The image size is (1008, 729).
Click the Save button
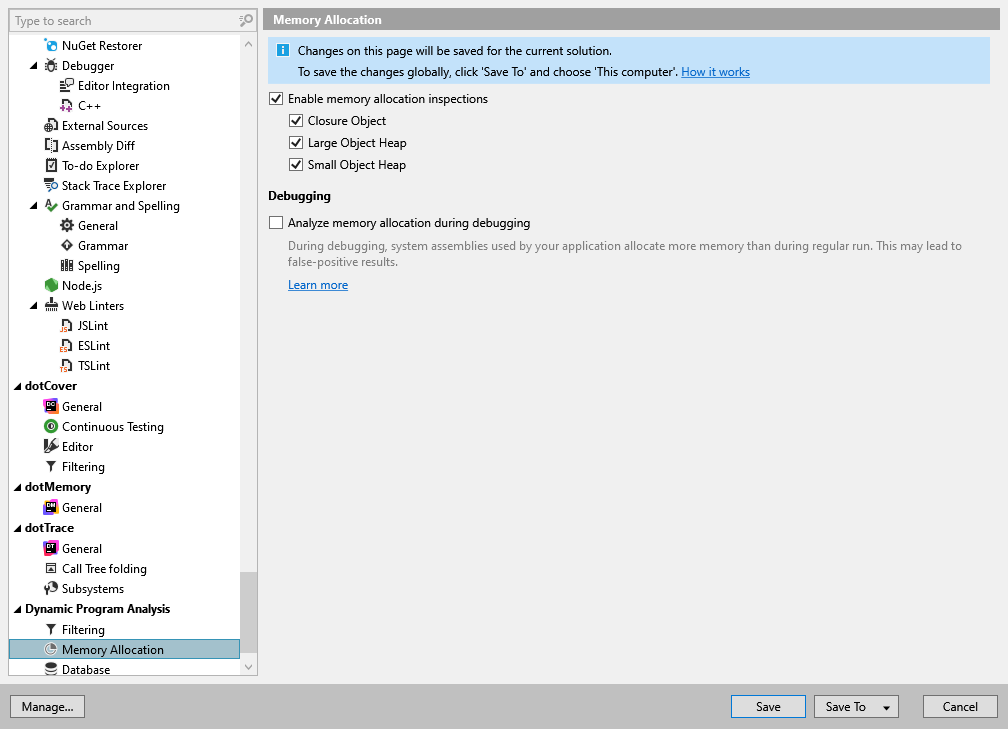click(x=768, y=706)
